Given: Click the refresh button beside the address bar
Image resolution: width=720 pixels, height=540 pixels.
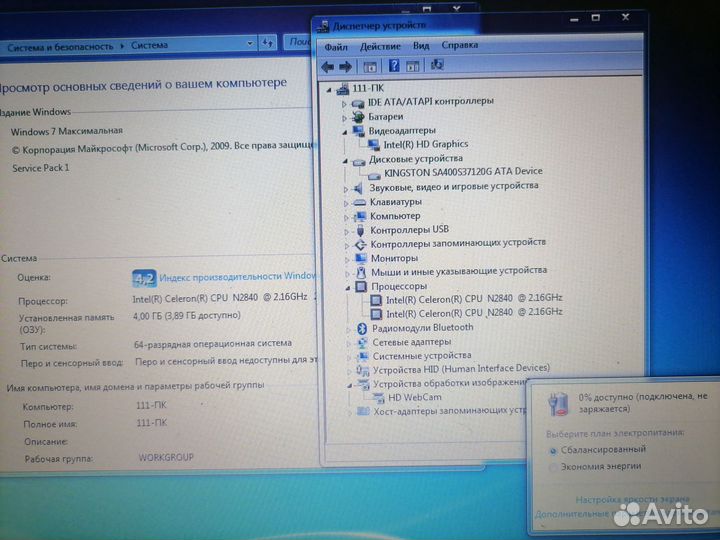Looking at the screenshot, I should click(x=268, y=43).
